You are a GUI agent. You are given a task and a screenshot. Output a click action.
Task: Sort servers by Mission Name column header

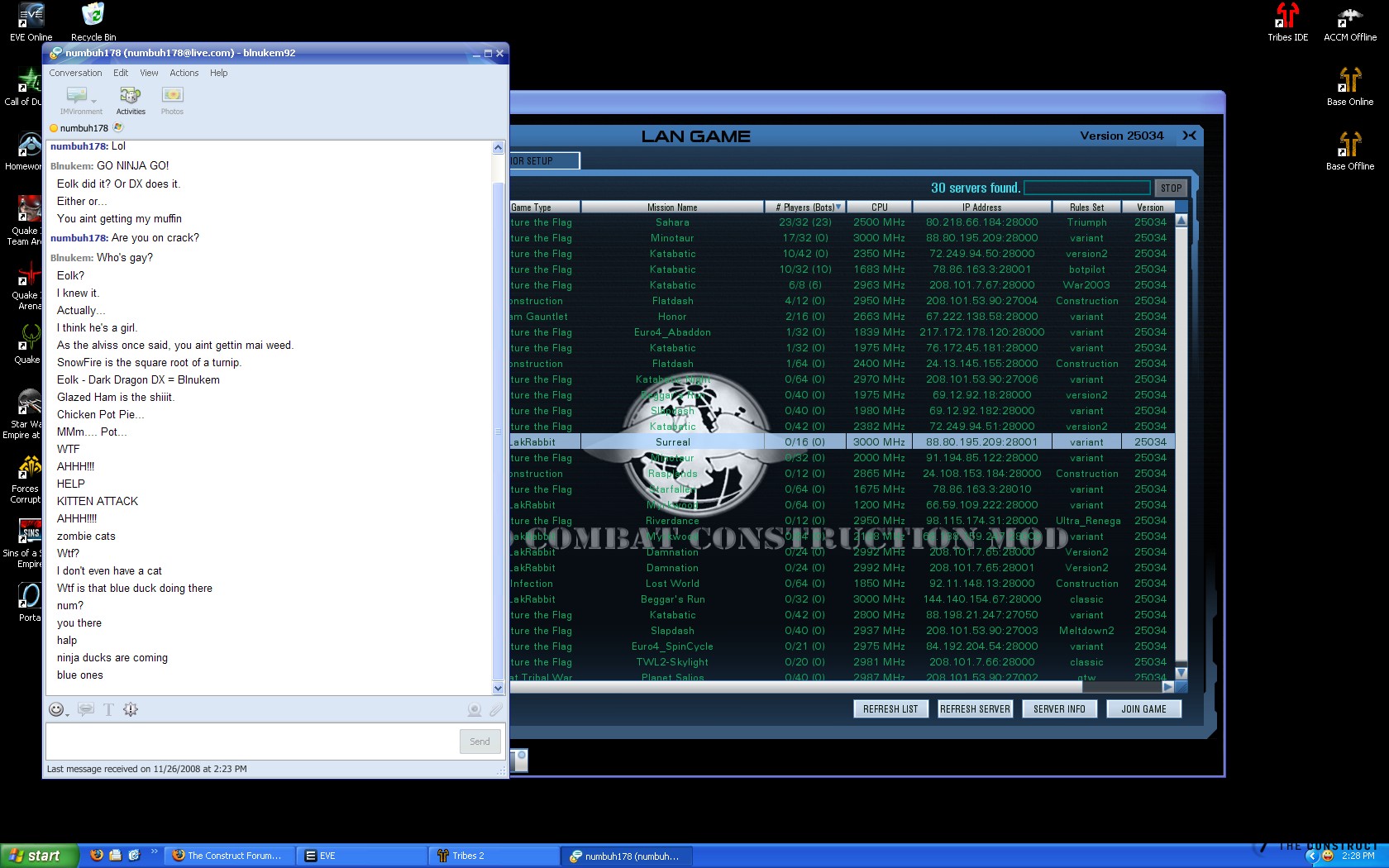pos(672,207)
